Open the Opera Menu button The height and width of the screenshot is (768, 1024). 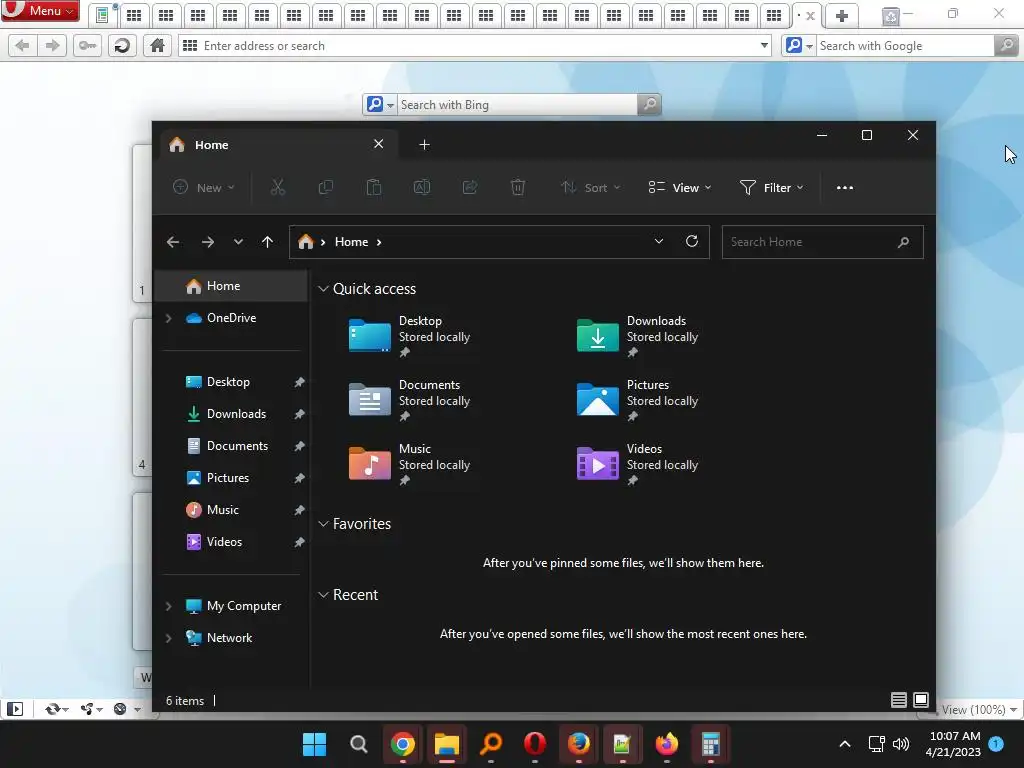coord(40,10)
